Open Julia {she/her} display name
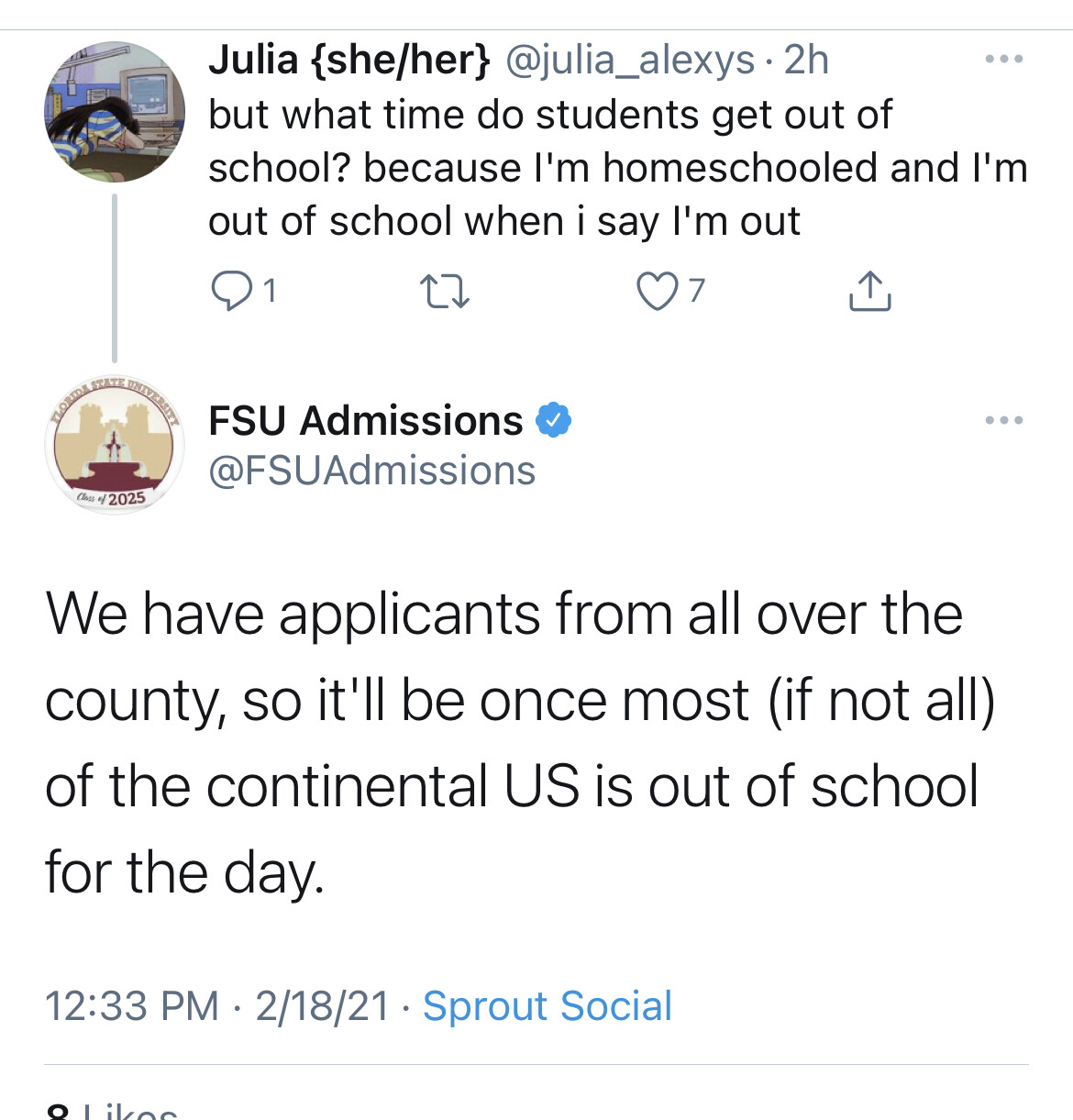The image size is (1073, 1120). pos(348,61)
